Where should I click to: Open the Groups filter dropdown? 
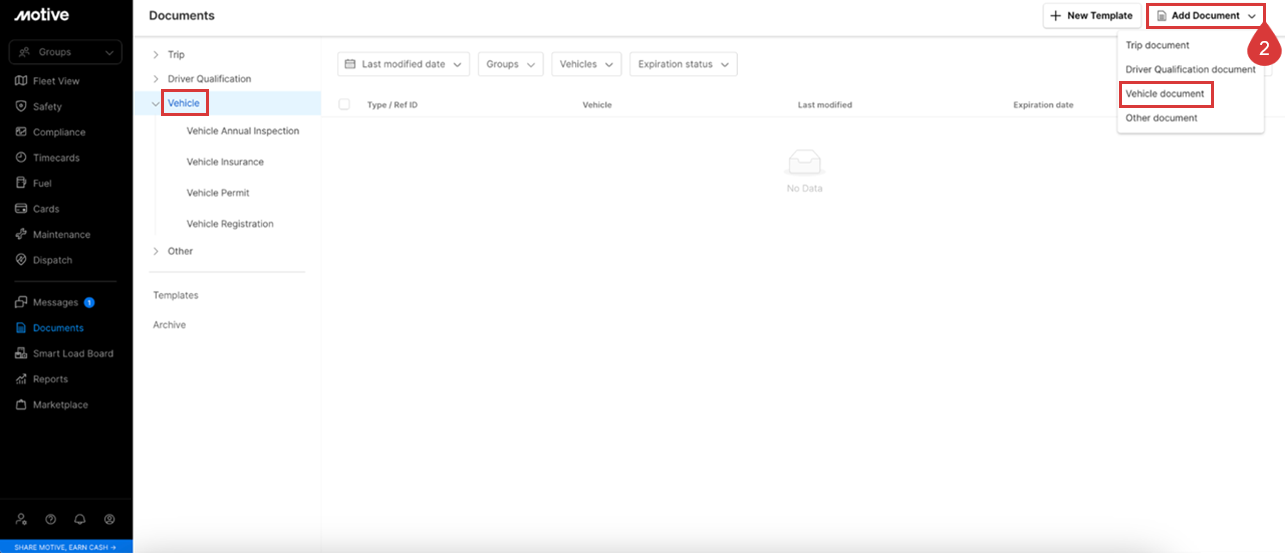click(511, 64)
